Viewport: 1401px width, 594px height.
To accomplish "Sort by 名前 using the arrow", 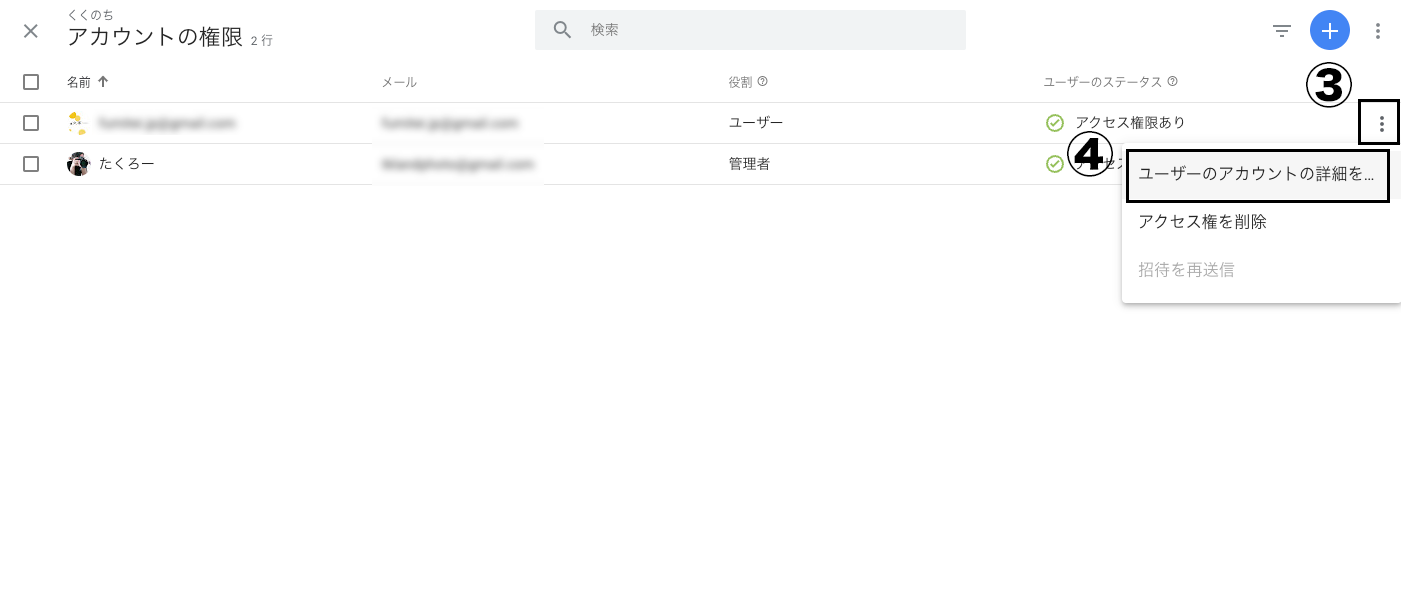I will pos(103,82).
